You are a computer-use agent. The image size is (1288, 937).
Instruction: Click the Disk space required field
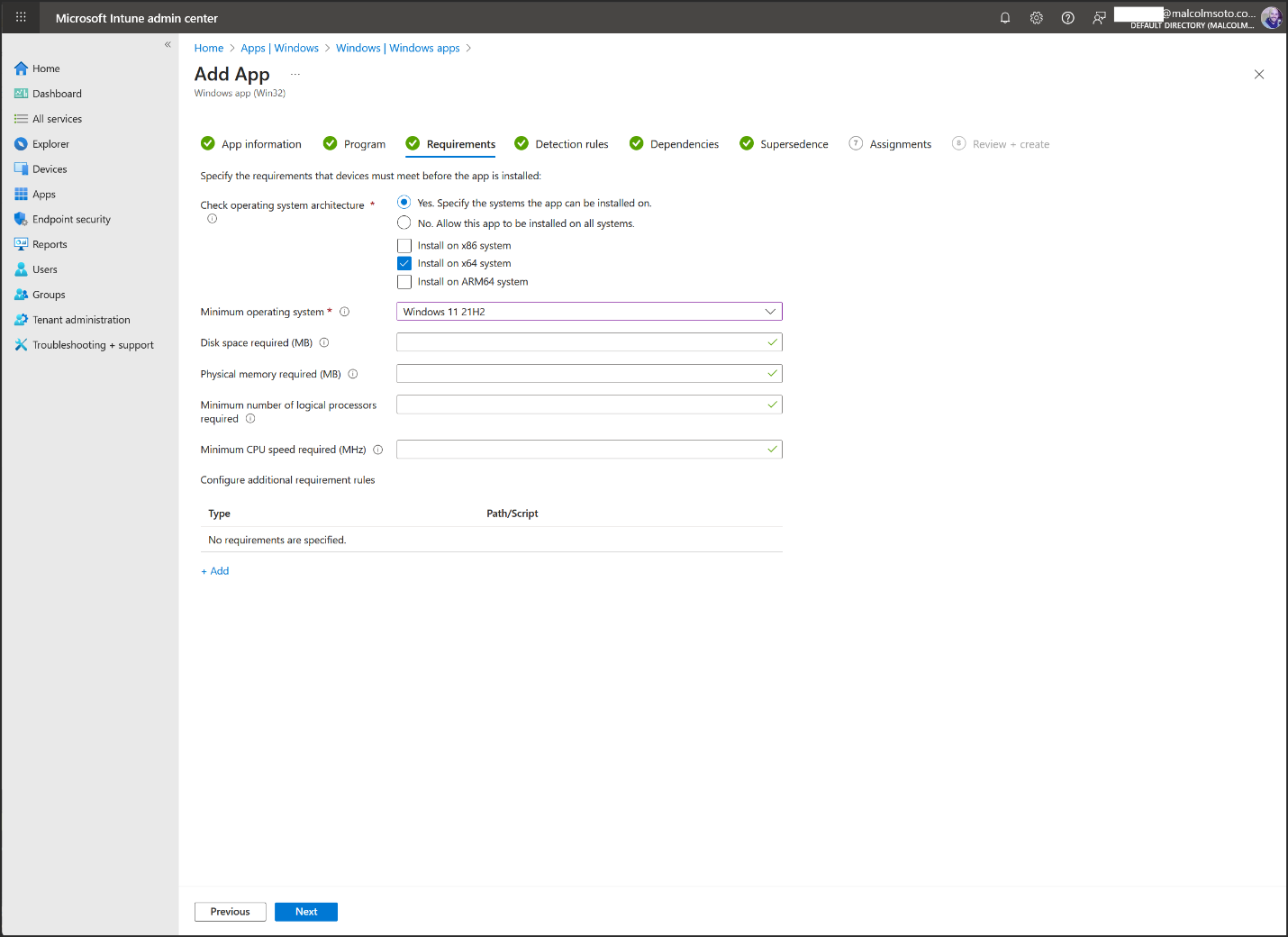(589, 341)
